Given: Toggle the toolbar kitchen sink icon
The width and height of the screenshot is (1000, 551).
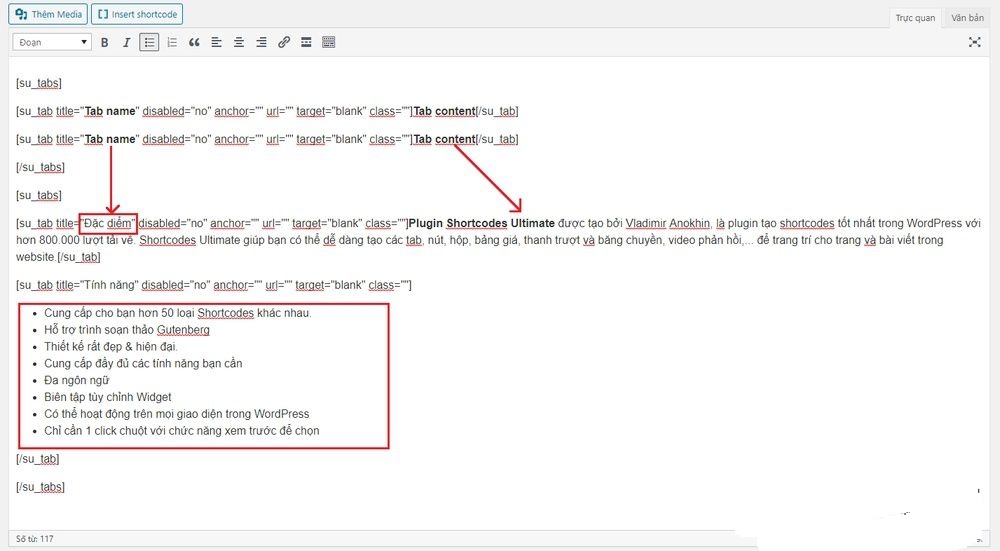Looking at the screenshot, I should (x=328, y=42).
